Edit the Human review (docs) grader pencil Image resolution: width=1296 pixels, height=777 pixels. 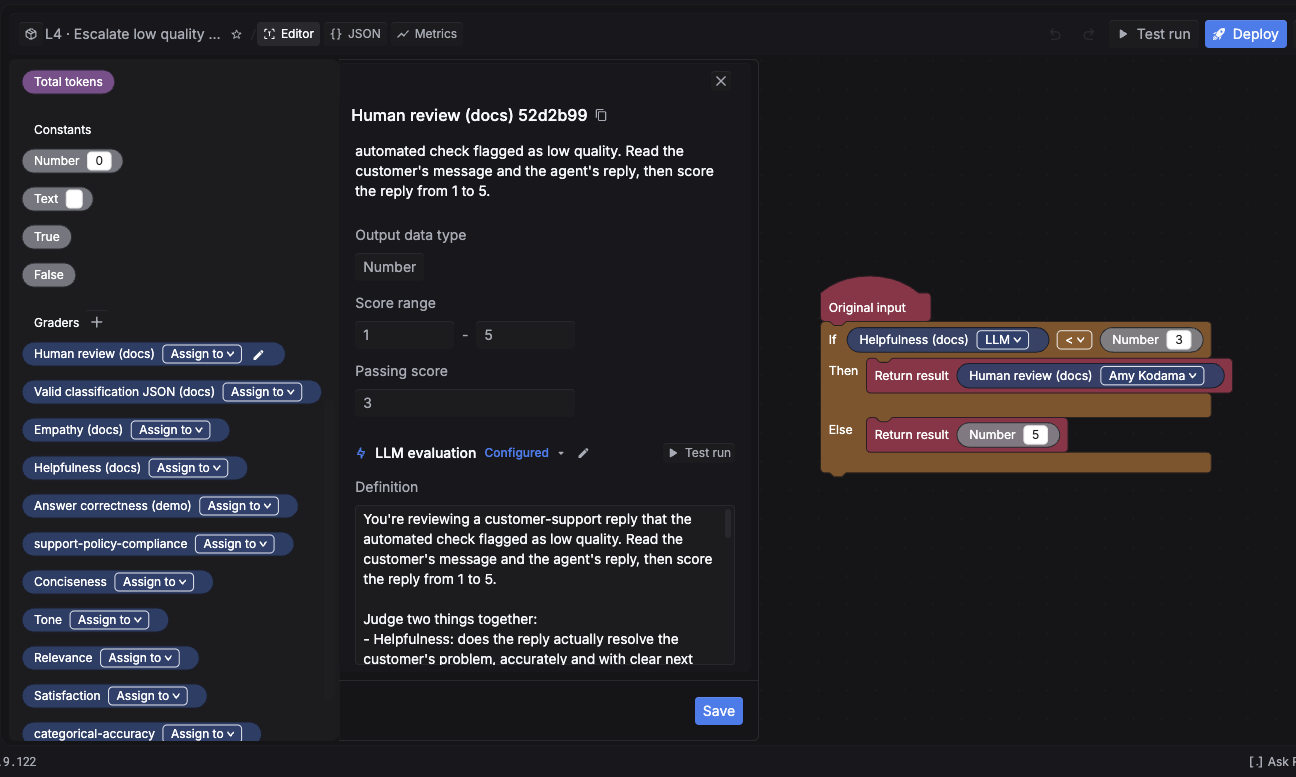click(x=258, y=354)
